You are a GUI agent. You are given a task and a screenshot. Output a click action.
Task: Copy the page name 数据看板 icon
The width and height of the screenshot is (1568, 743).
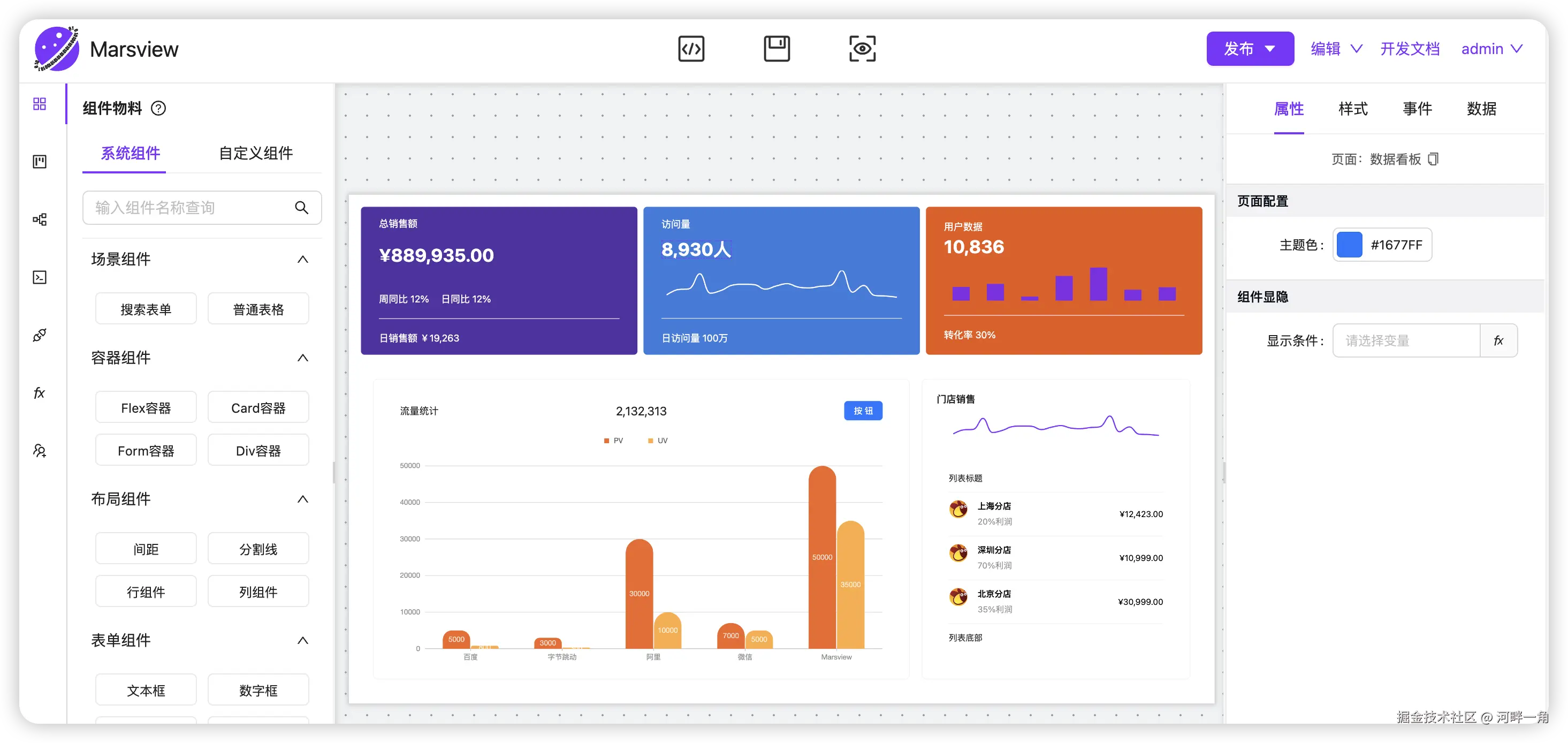(x=1433, y=159)
